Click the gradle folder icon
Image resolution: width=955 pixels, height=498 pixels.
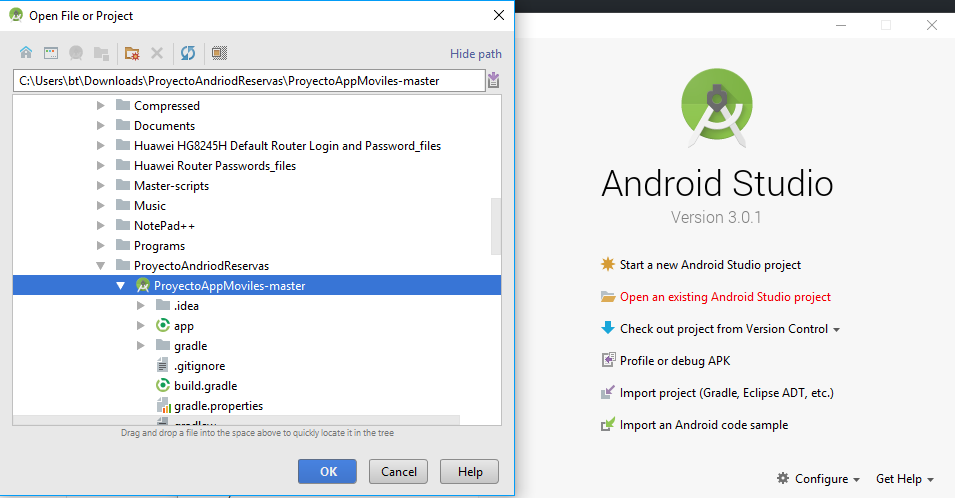(x=163, y=345)
